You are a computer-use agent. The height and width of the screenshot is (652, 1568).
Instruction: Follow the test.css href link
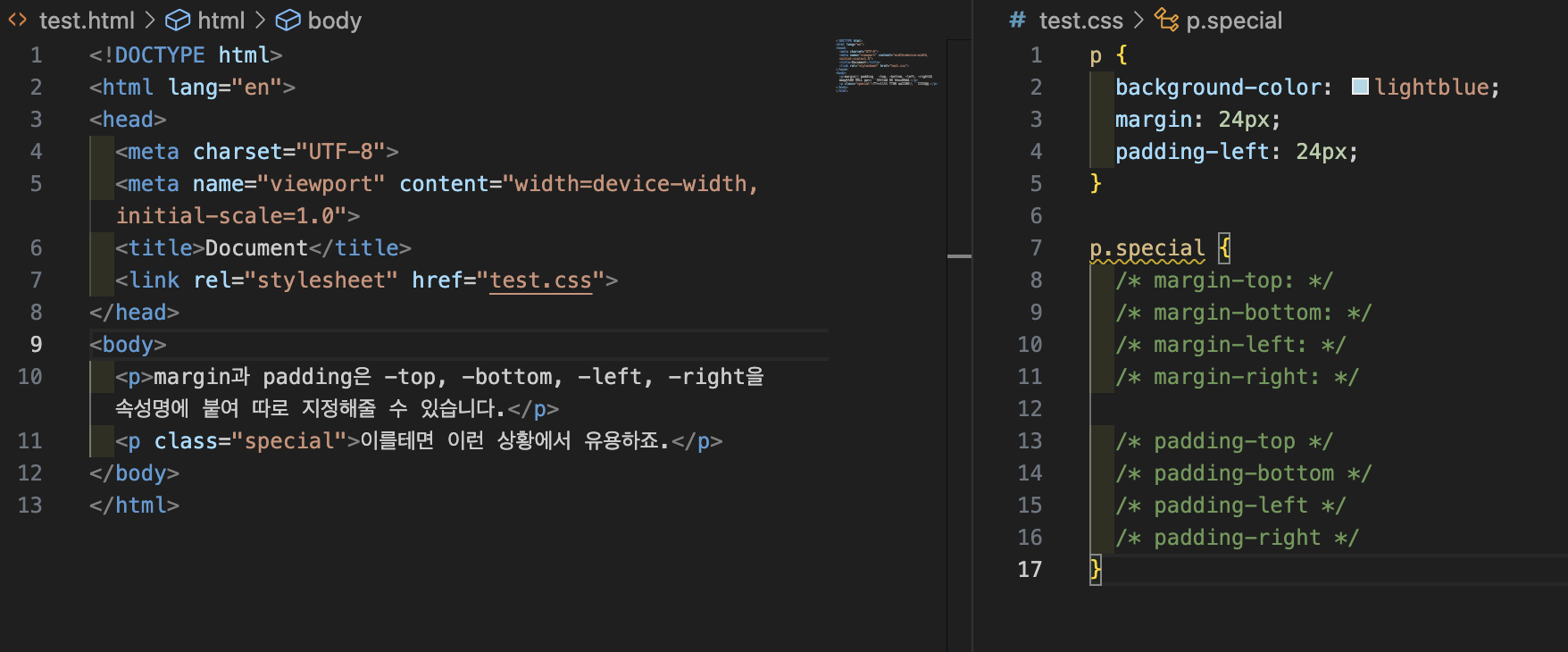point(540,280)
